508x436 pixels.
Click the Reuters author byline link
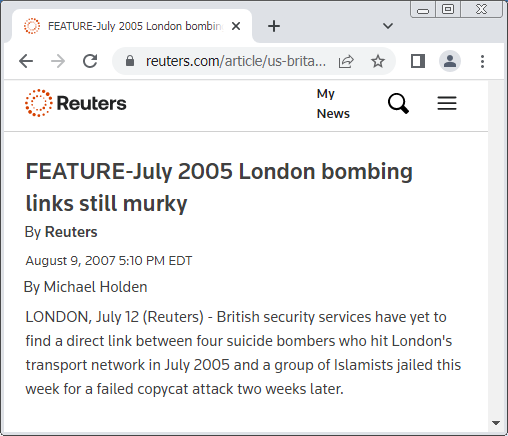(x=71, y=232)
